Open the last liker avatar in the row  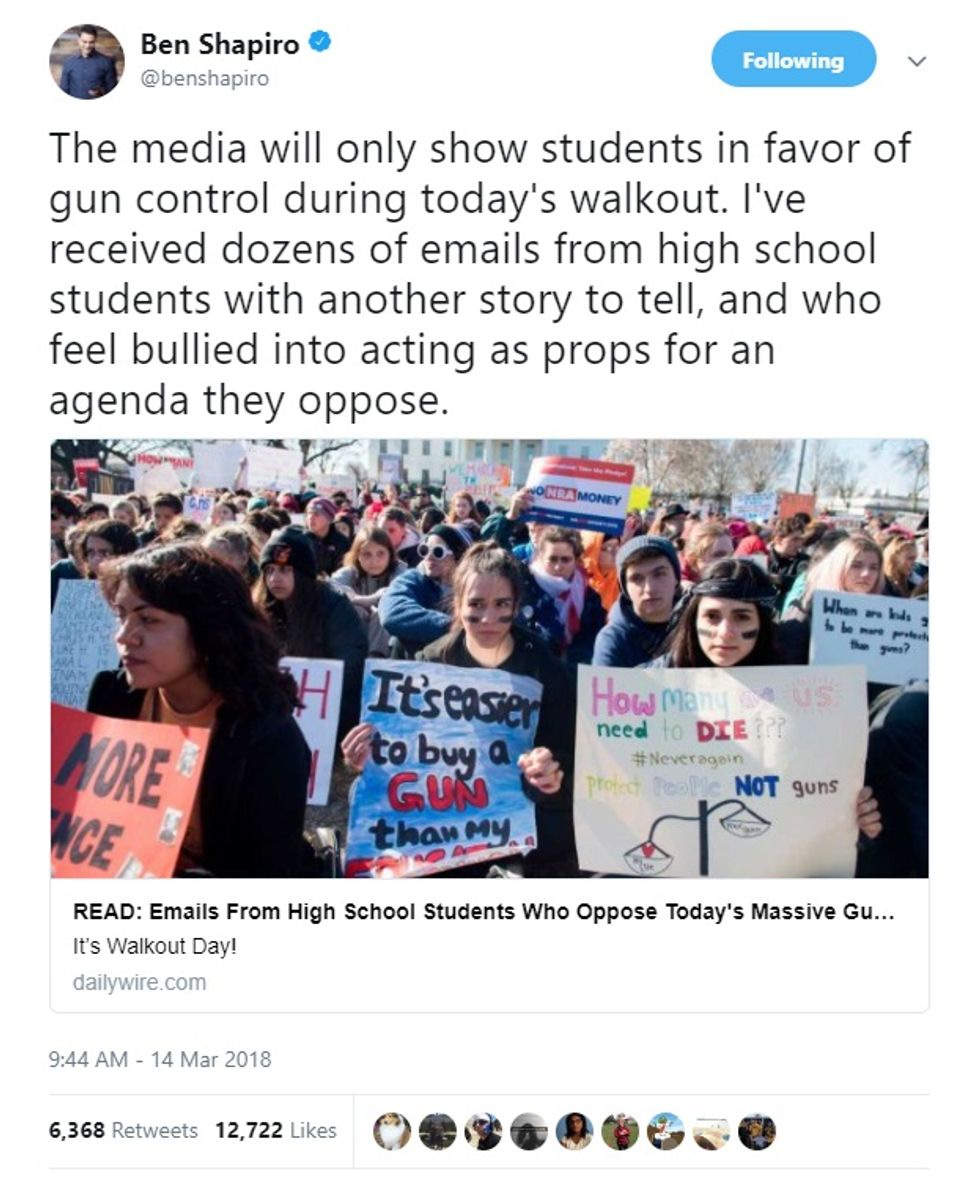pos(757,1131)
